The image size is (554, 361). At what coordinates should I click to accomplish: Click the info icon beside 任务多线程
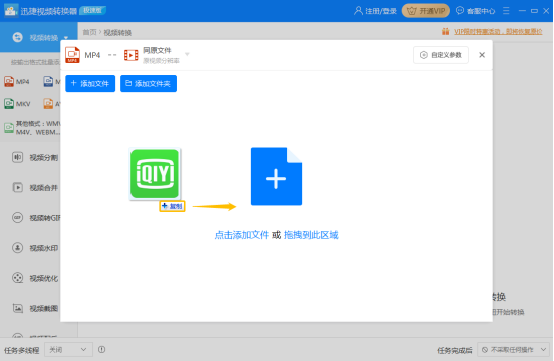pos(101,349)
